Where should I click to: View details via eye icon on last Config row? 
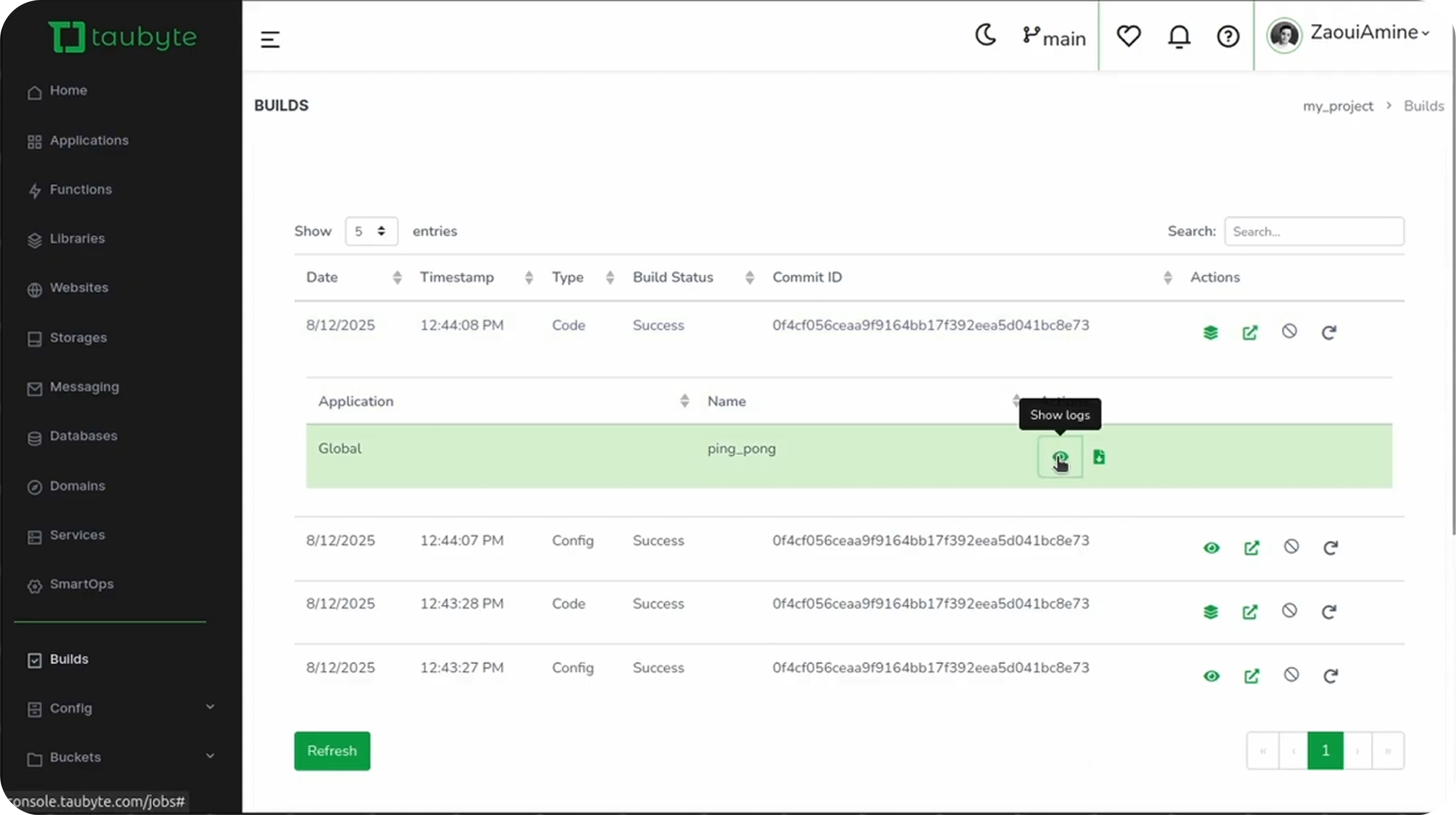pos(1211,676)
